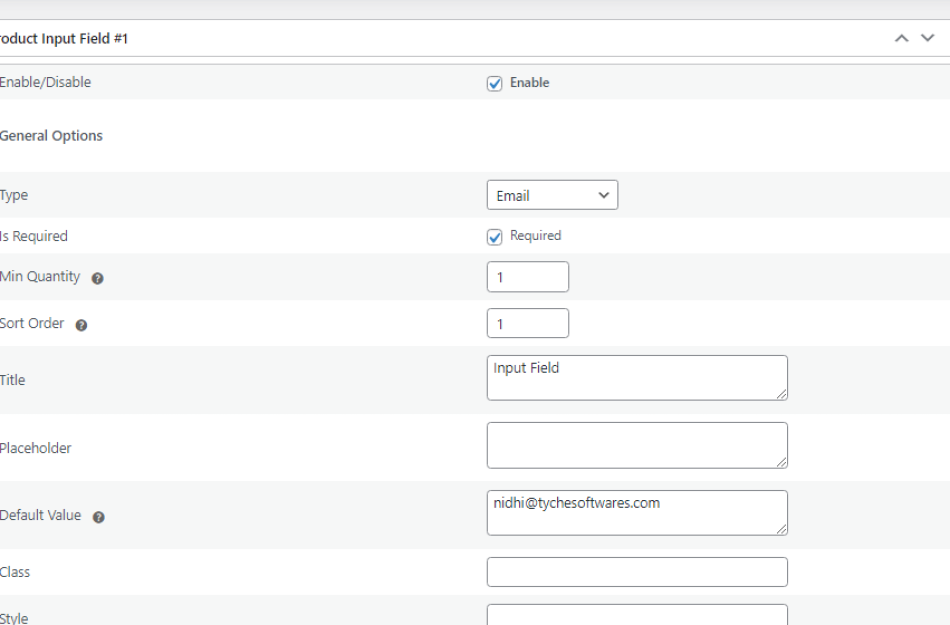
Task: Open the Type dropdown showing Email
Action: click(x=551, y=194)
